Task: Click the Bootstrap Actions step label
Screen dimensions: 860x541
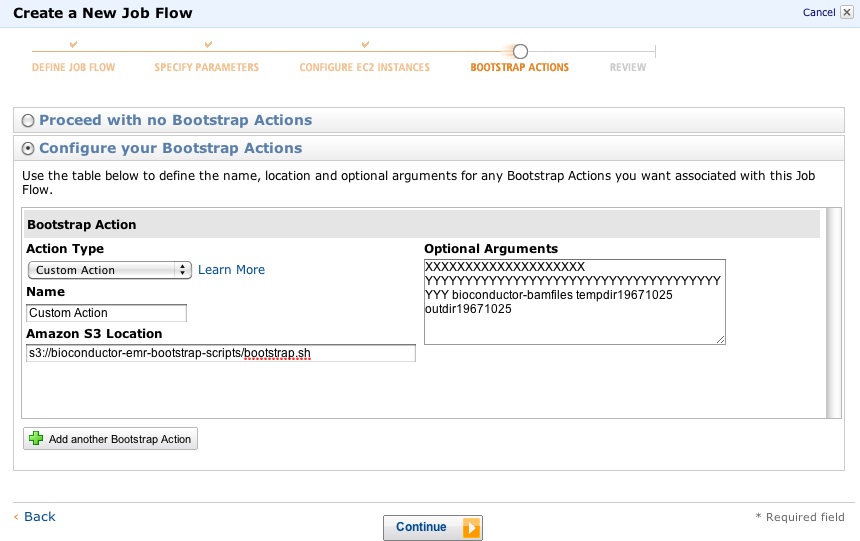Action: (x=519, y=68)
